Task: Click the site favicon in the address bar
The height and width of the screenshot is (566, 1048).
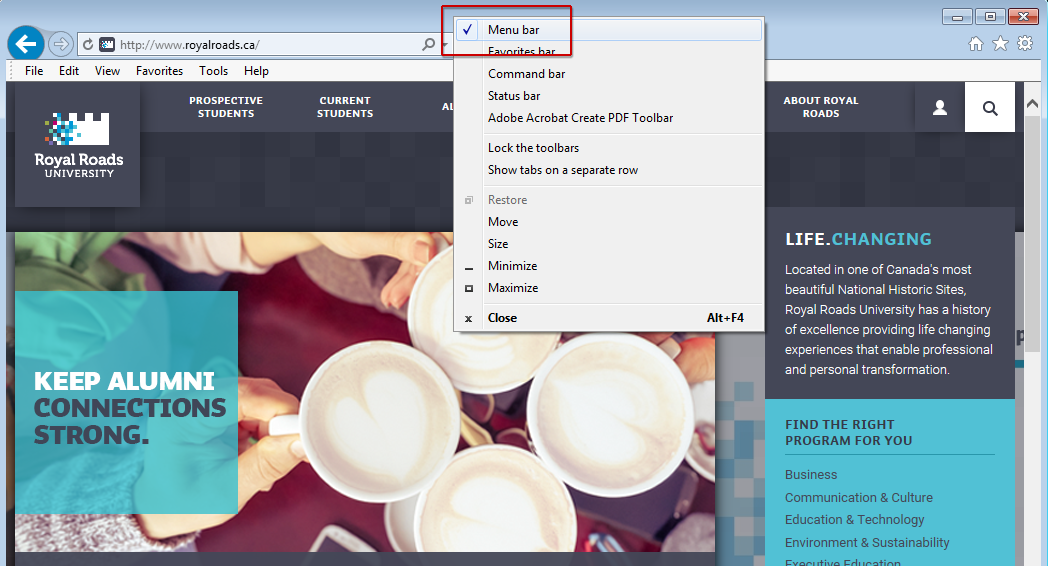Action: tap(107, 45)
